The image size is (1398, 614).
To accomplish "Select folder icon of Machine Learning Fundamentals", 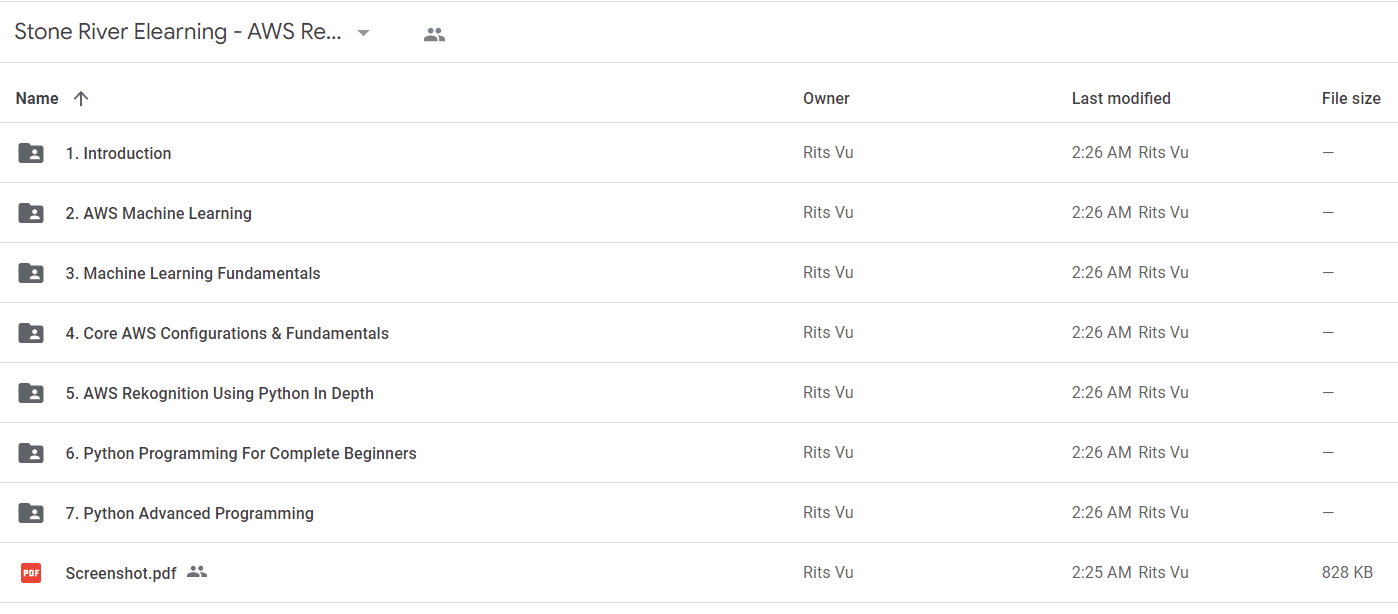I will [31, 273].
